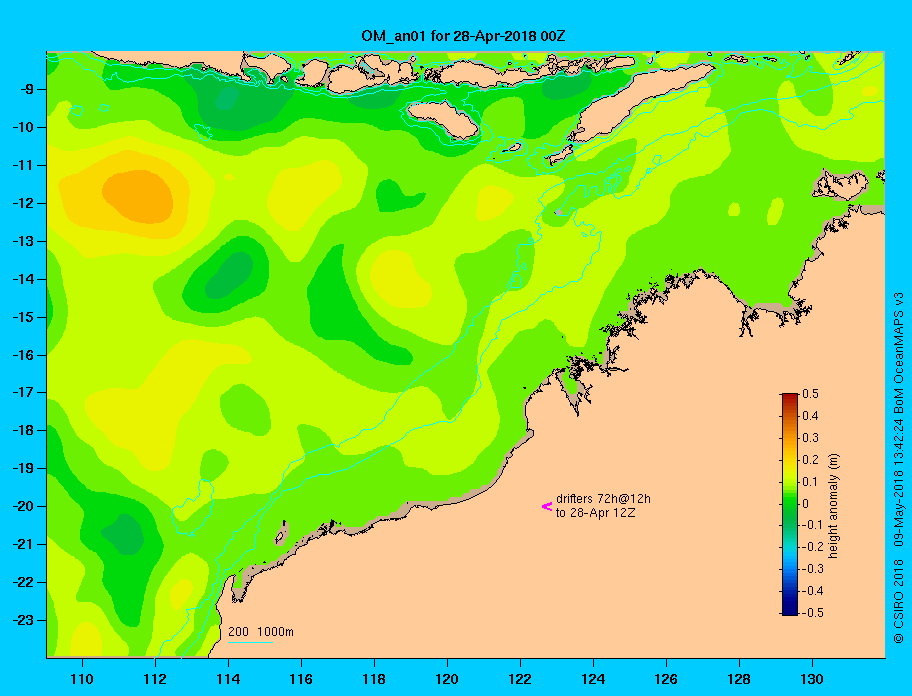
Task: Click the '-0.1' color bar label
Action: click(x=813, y=525)
